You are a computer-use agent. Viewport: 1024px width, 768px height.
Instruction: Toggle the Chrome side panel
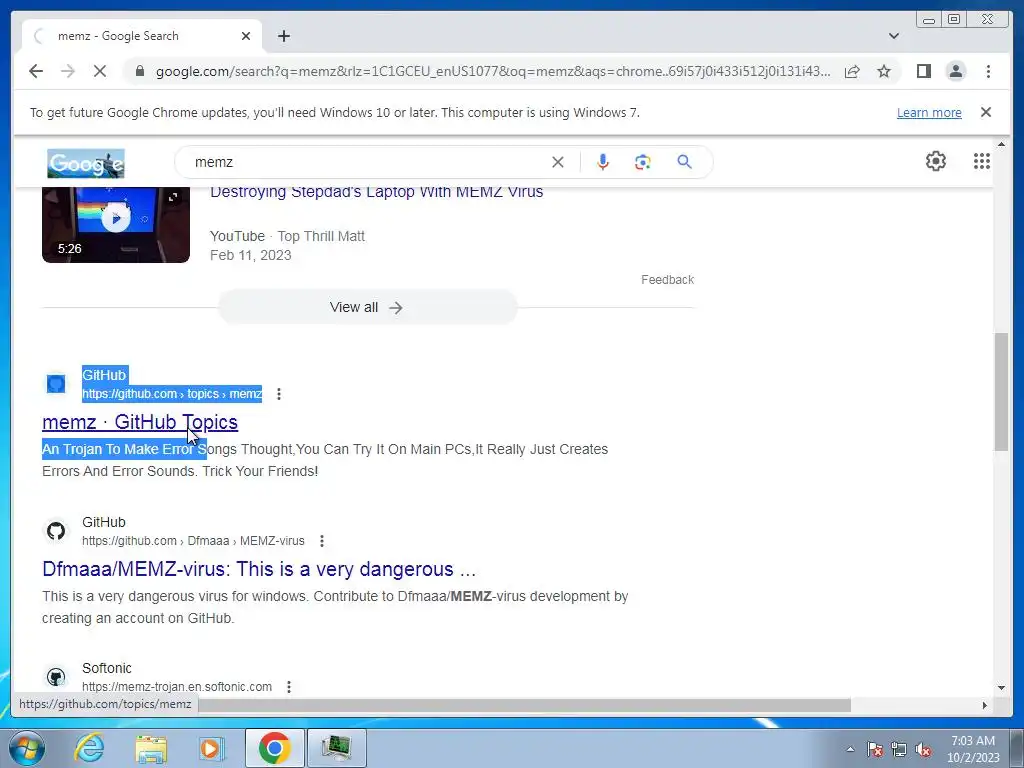[x=923, y=71]
